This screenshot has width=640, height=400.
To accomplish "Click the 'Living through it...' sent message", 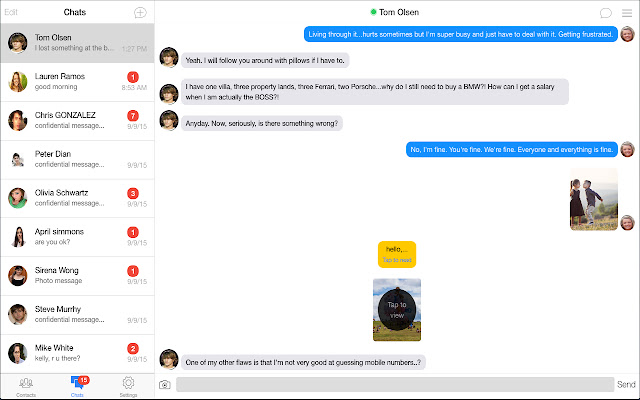I will (x=460, y=34).
